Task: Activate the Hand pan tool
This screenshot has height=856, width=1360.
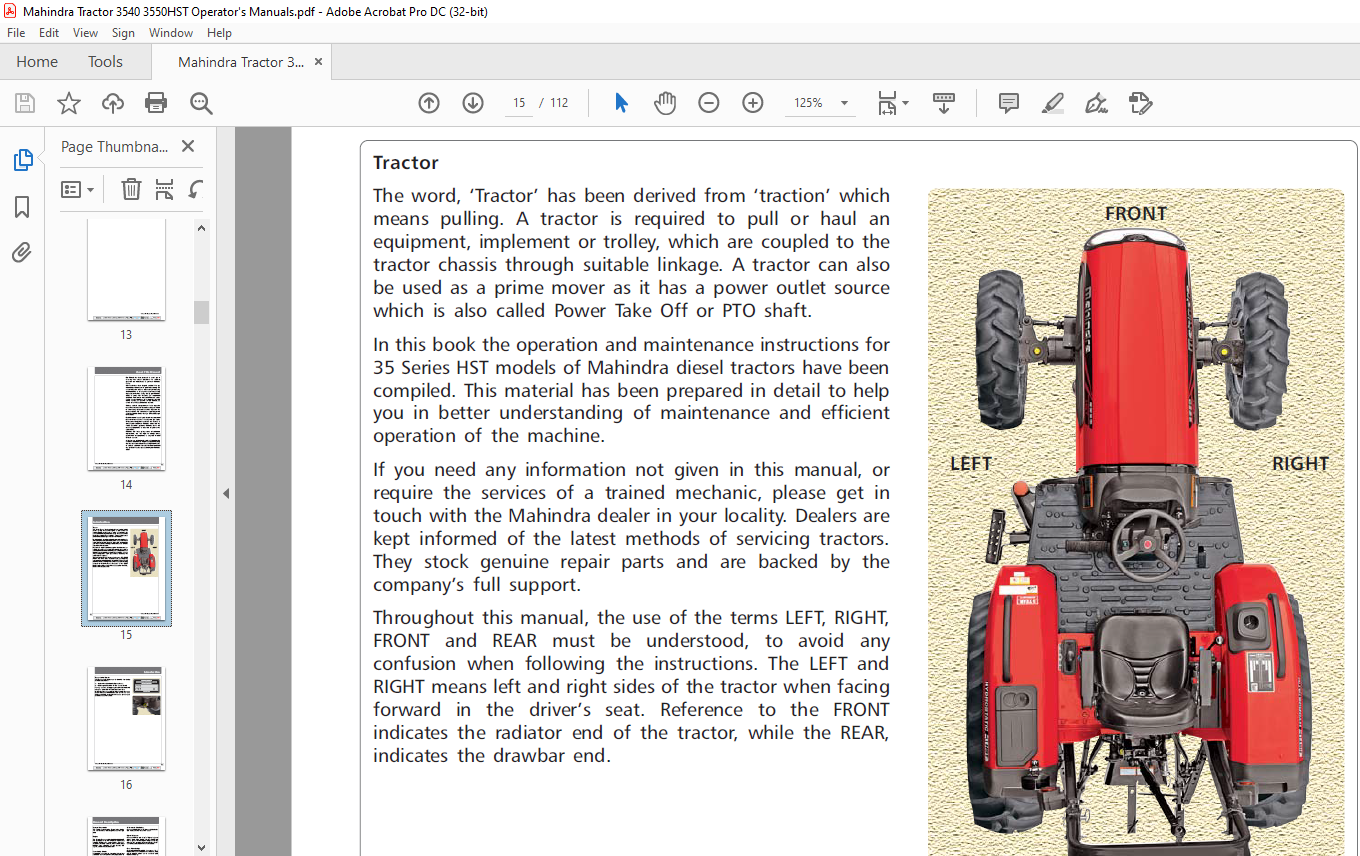Action: tap(665, 103)
